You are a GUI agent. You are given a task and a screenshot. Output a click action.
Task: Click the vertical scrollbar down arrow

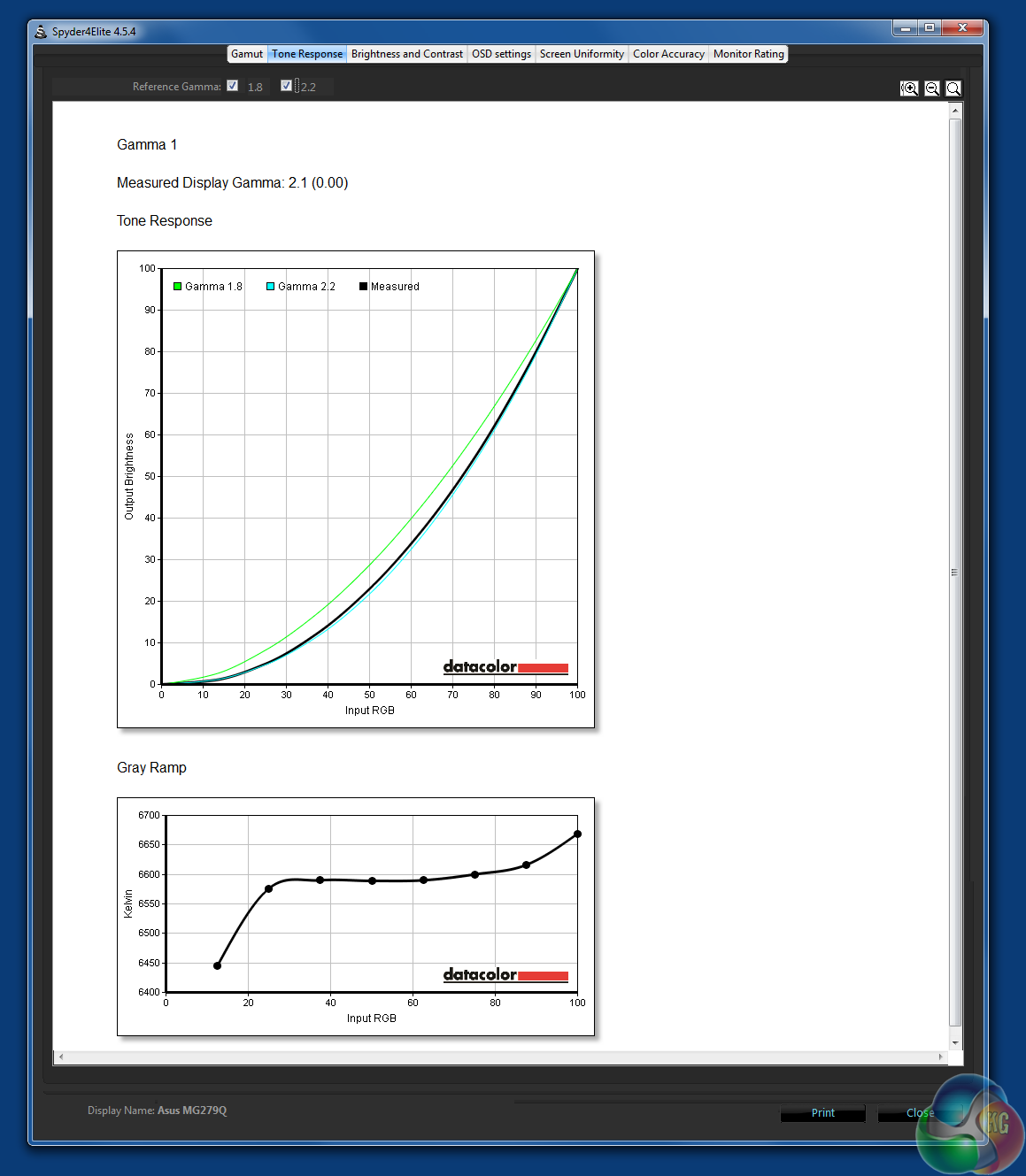(x=955, y=1043)
